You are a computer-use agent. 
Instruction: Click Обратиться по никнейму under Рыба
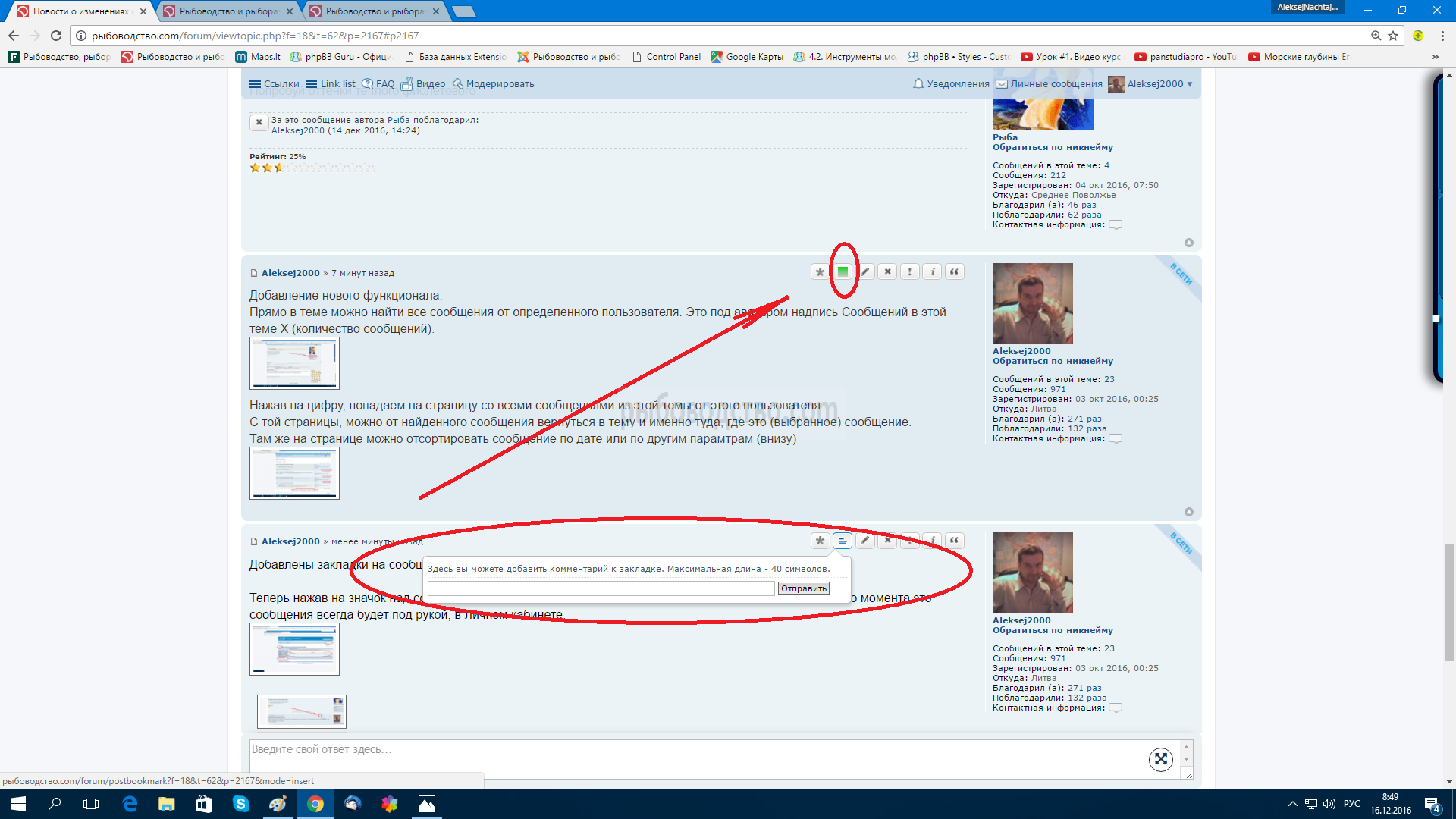(1053, 147)
